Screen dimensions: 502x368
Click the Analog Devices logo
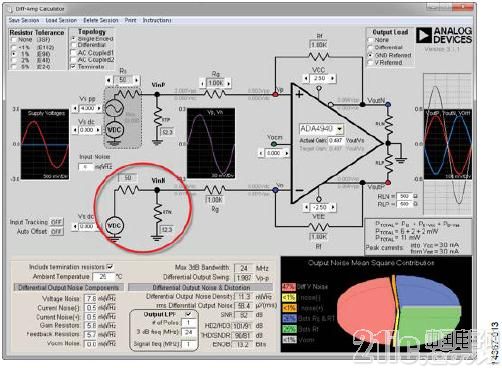444,35
